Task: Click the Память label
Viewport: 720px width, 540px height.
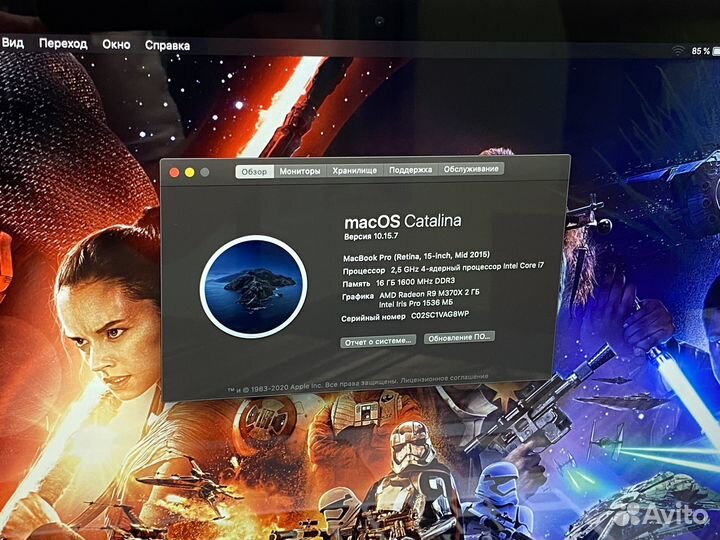Action: [x=356, y=284]
